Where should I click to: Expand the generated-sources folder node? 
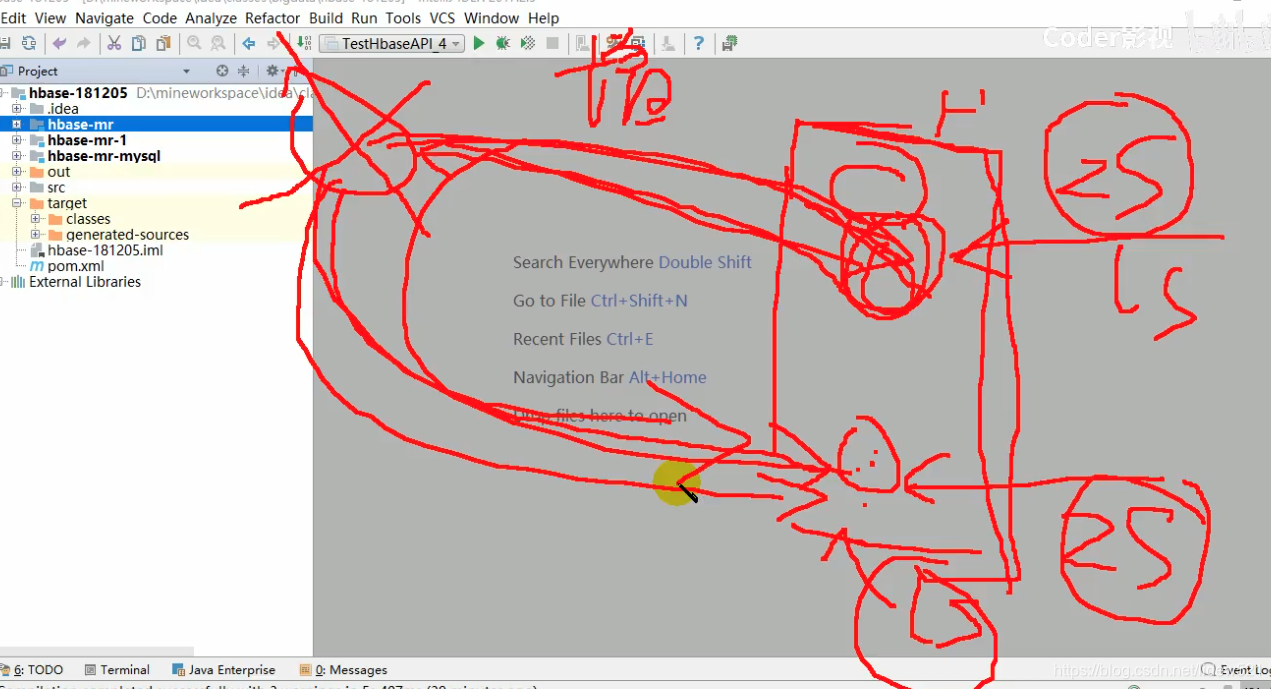tap(35, 235)
